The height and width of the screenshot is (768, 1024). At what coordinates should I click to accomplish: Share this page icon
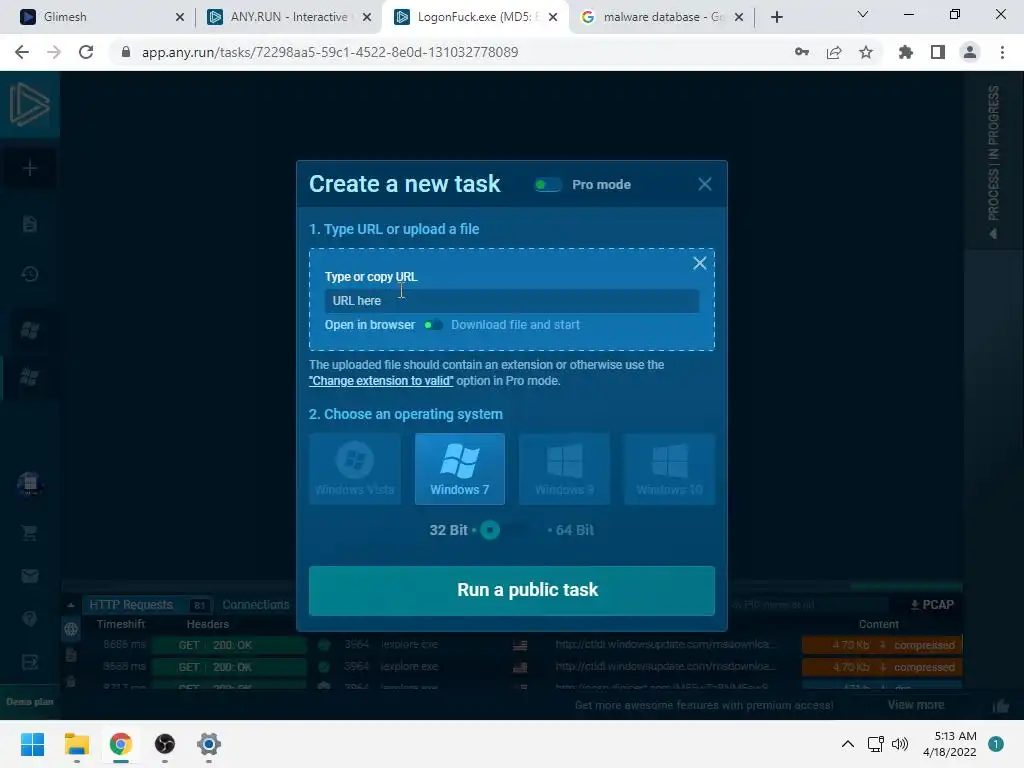pos(834,52)
